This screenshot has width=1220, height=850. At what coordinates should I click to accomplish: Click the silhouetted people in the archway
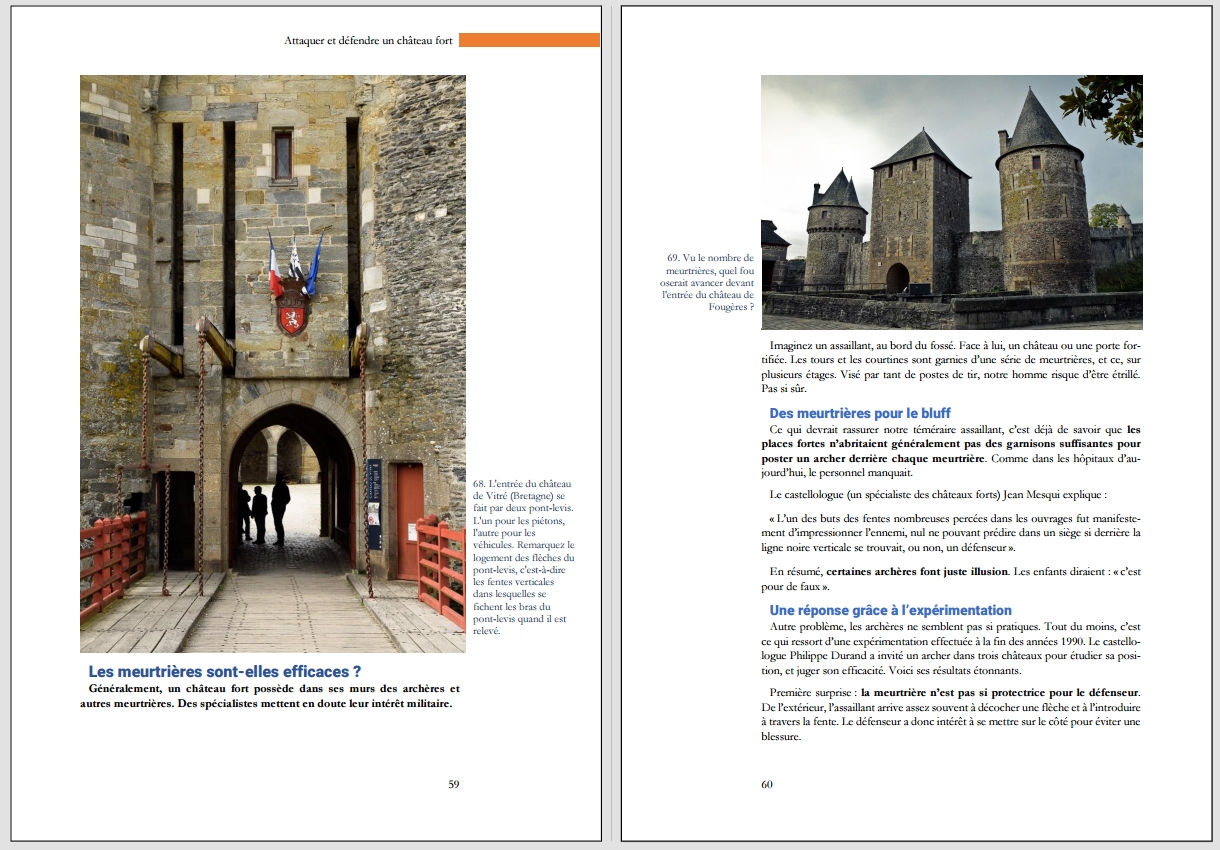264,510
